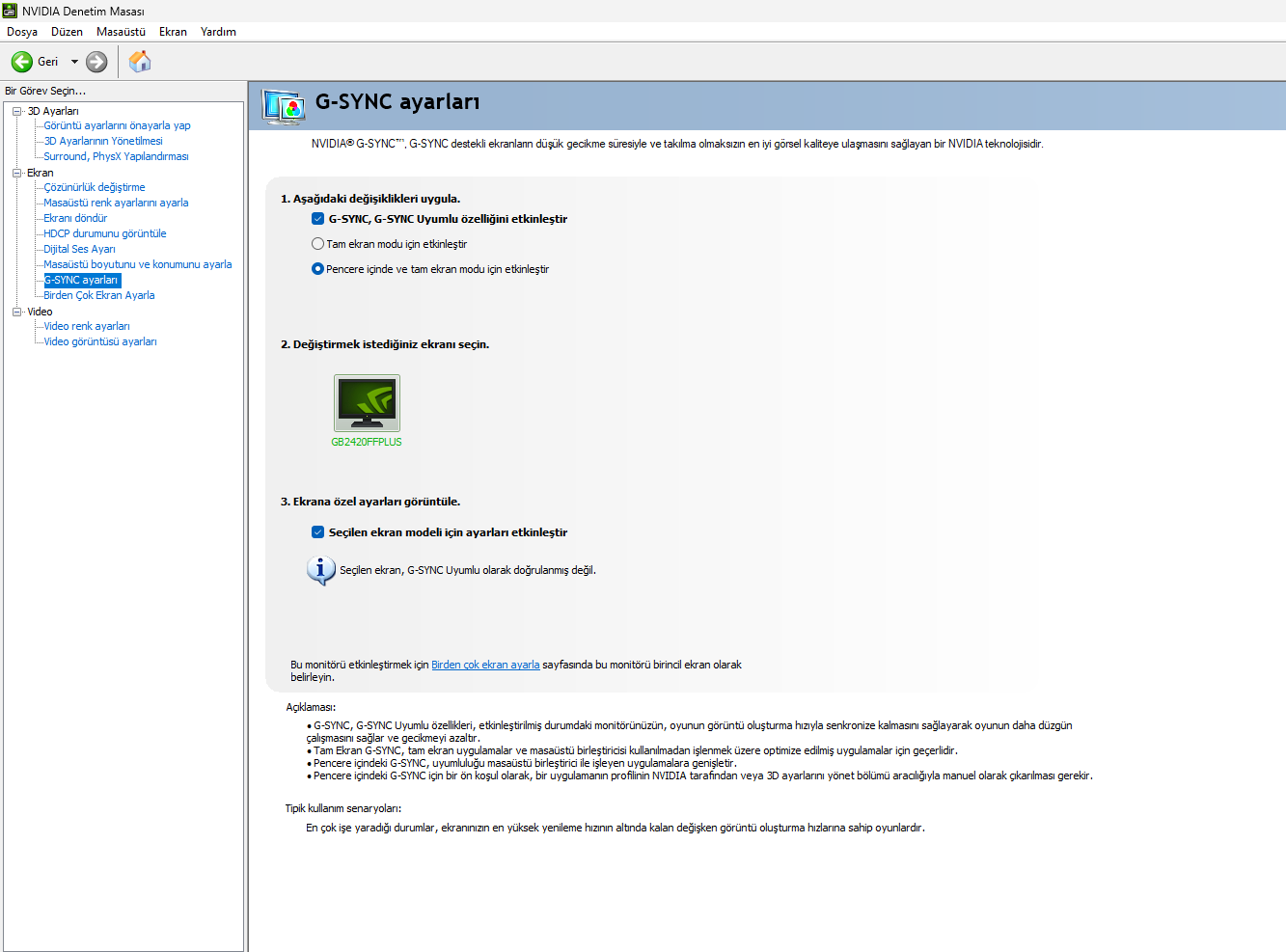Click the NVIDIA title bar app icon

tap(10, 11)
